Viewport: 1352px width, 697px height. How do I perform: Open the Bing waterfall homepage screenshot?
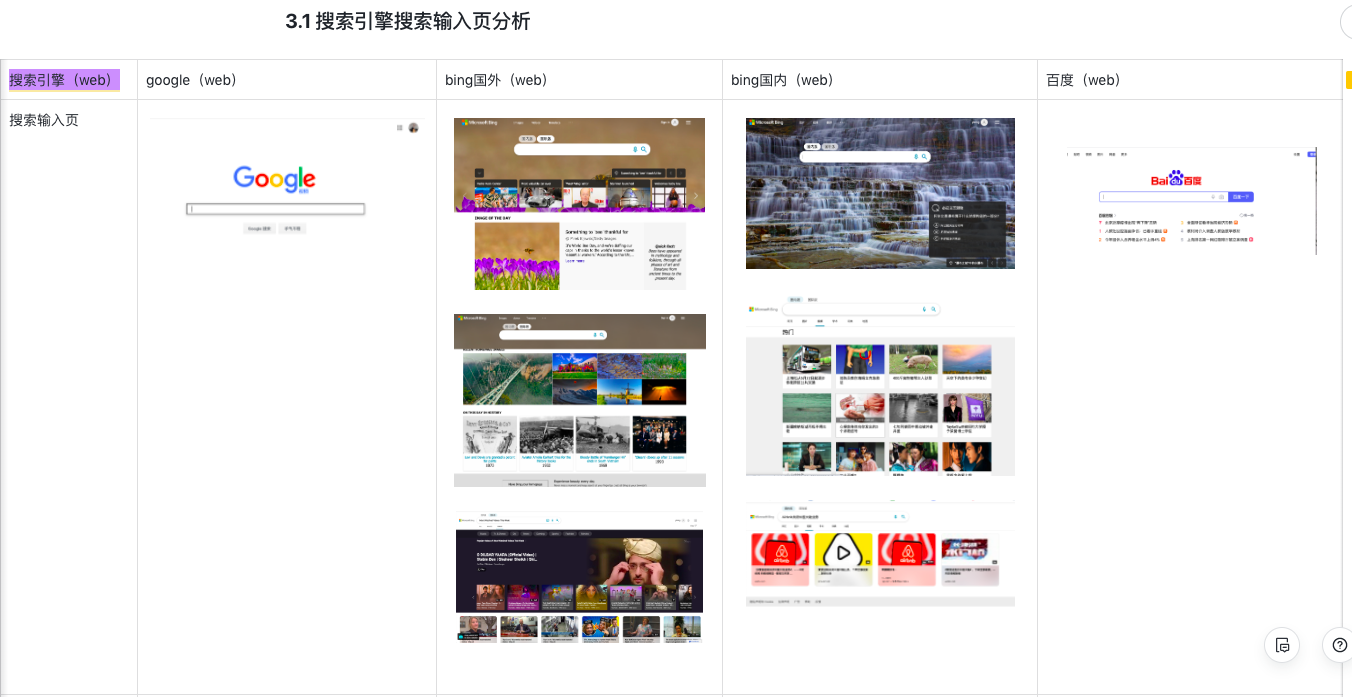click(880, 193)
